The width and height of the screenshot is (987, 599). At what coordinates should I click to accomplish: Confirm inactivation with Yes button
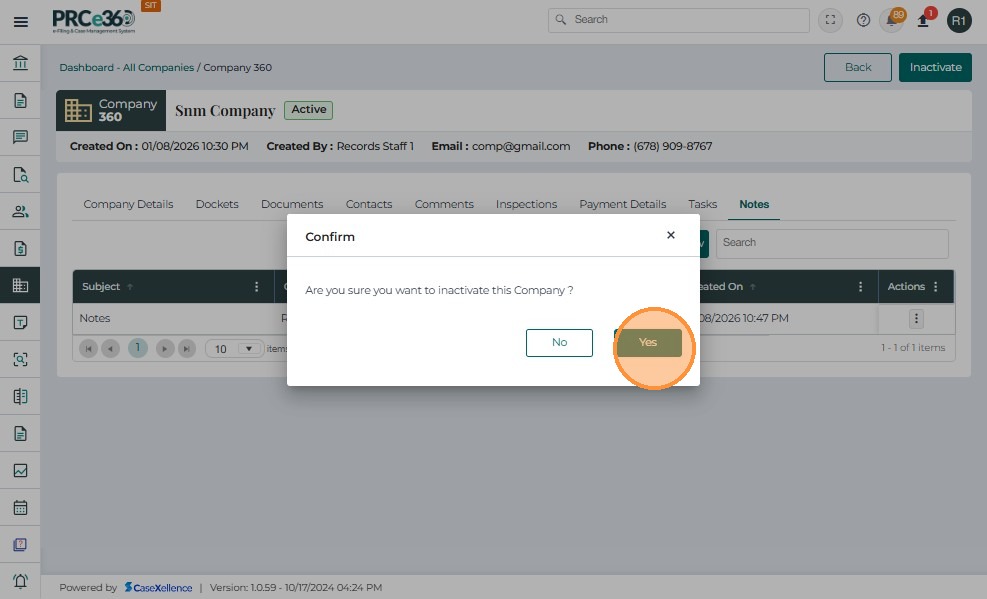pyautogui.click(x=648, y=342)
